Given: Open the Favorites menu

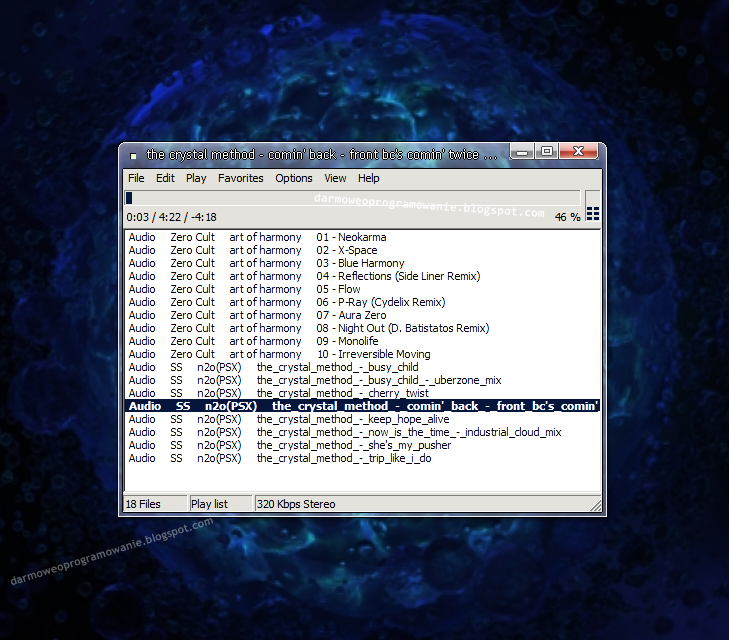Looking at the screenshot, I should (240, 178).
